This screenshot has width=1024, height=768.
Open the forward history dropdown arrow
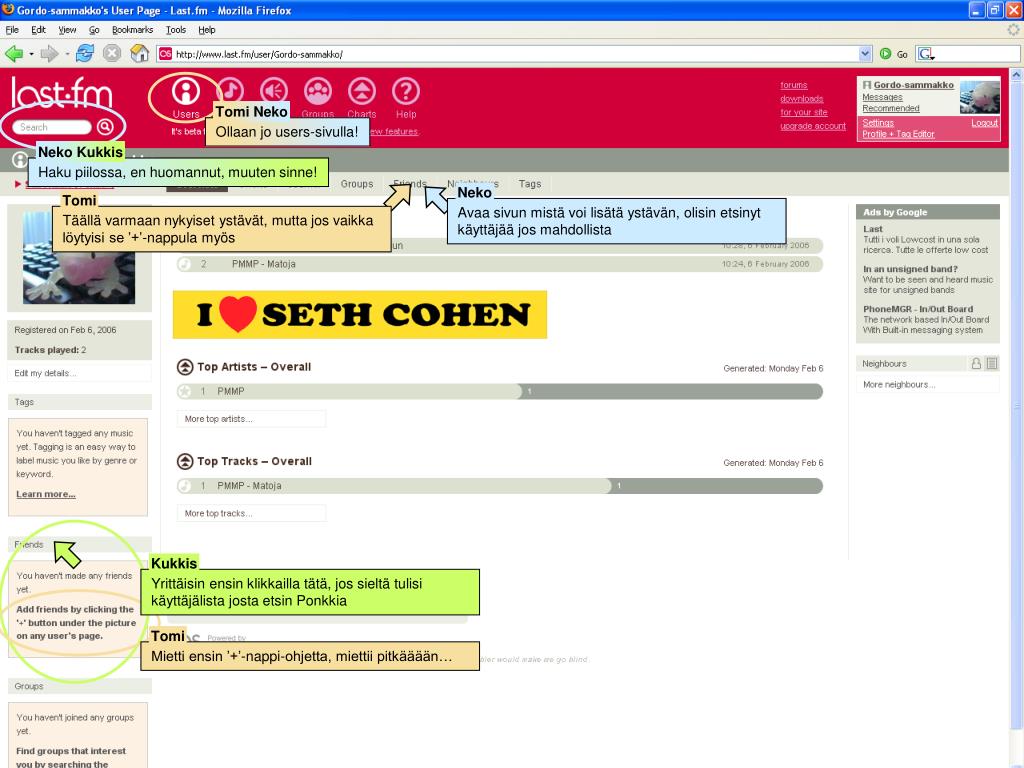click(67, 54)
